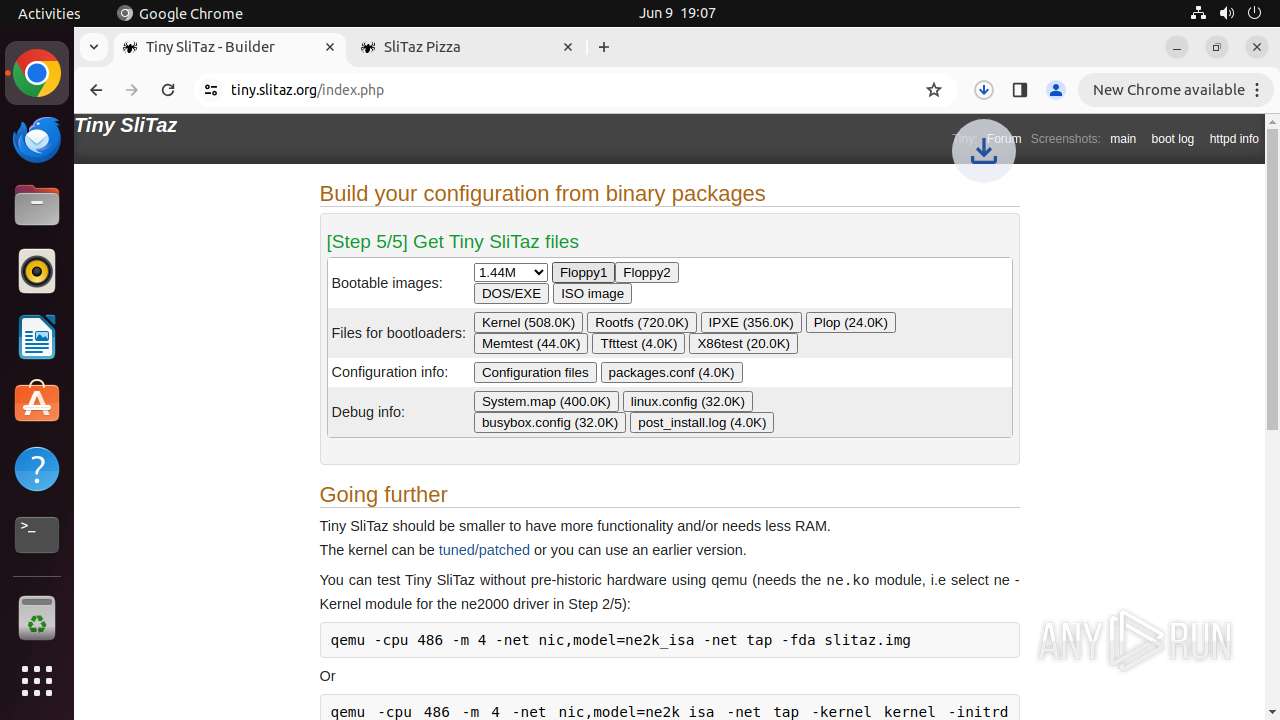Open Chrome downloads from the toolbar
The height and width of the screenshot is (720, 1280).
point(984,90)
